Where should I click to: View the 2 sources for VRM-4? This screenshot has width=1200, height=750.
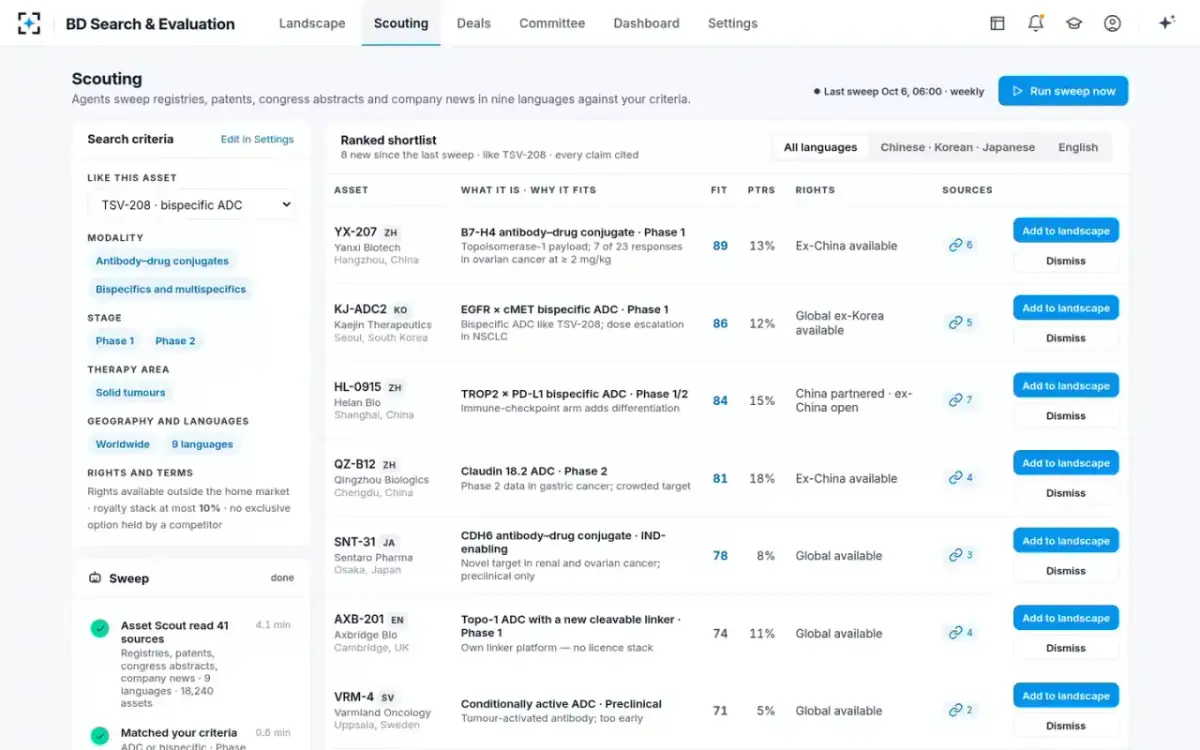pyautogui.click(x=961, y=710)
